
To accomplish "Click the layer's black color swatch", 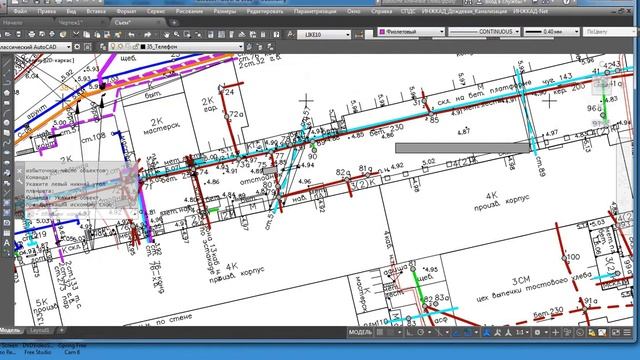I will [143, 47].
